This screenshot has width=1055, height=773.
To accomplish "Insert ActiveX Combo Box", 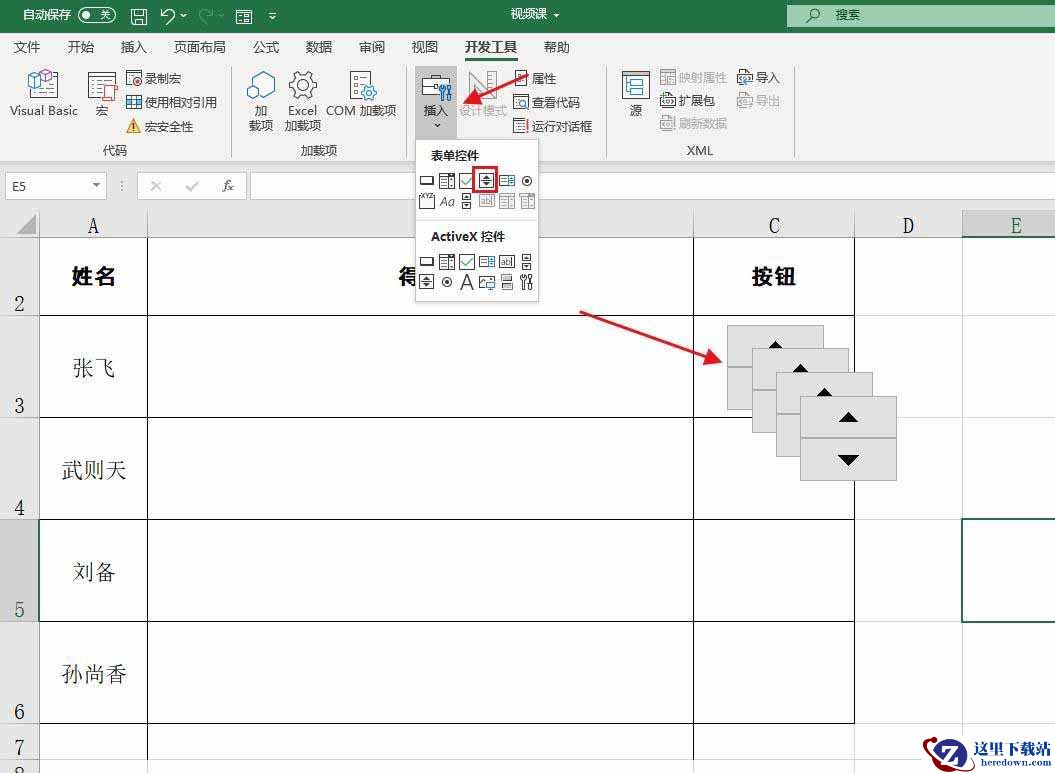I will pos(447,262).
